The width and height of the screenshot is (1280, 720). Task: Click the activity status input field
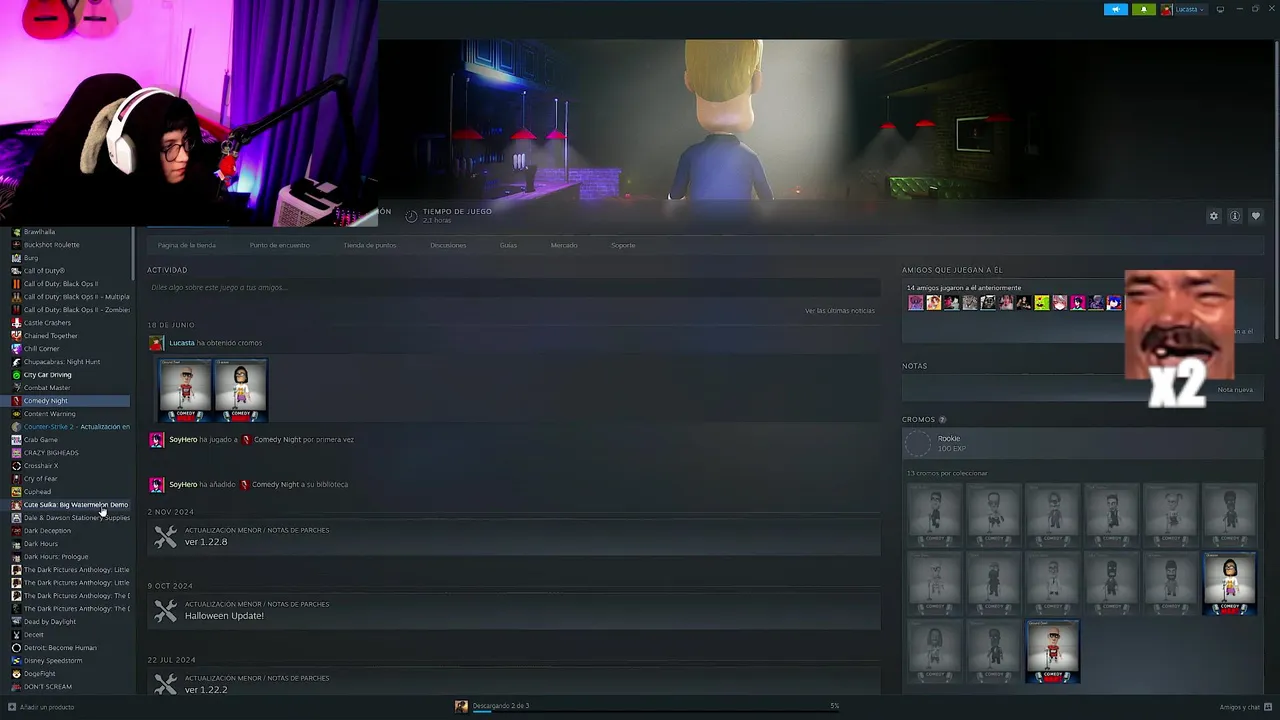click(x=512, y=288)
